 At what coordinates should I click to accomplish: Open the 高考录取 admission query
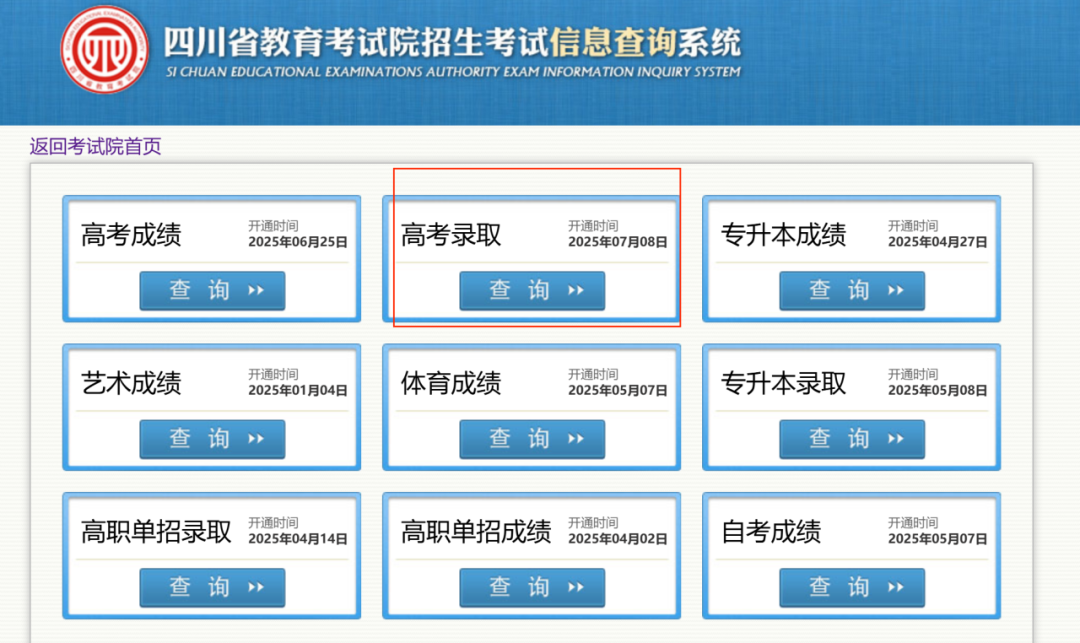coord(532,290)
